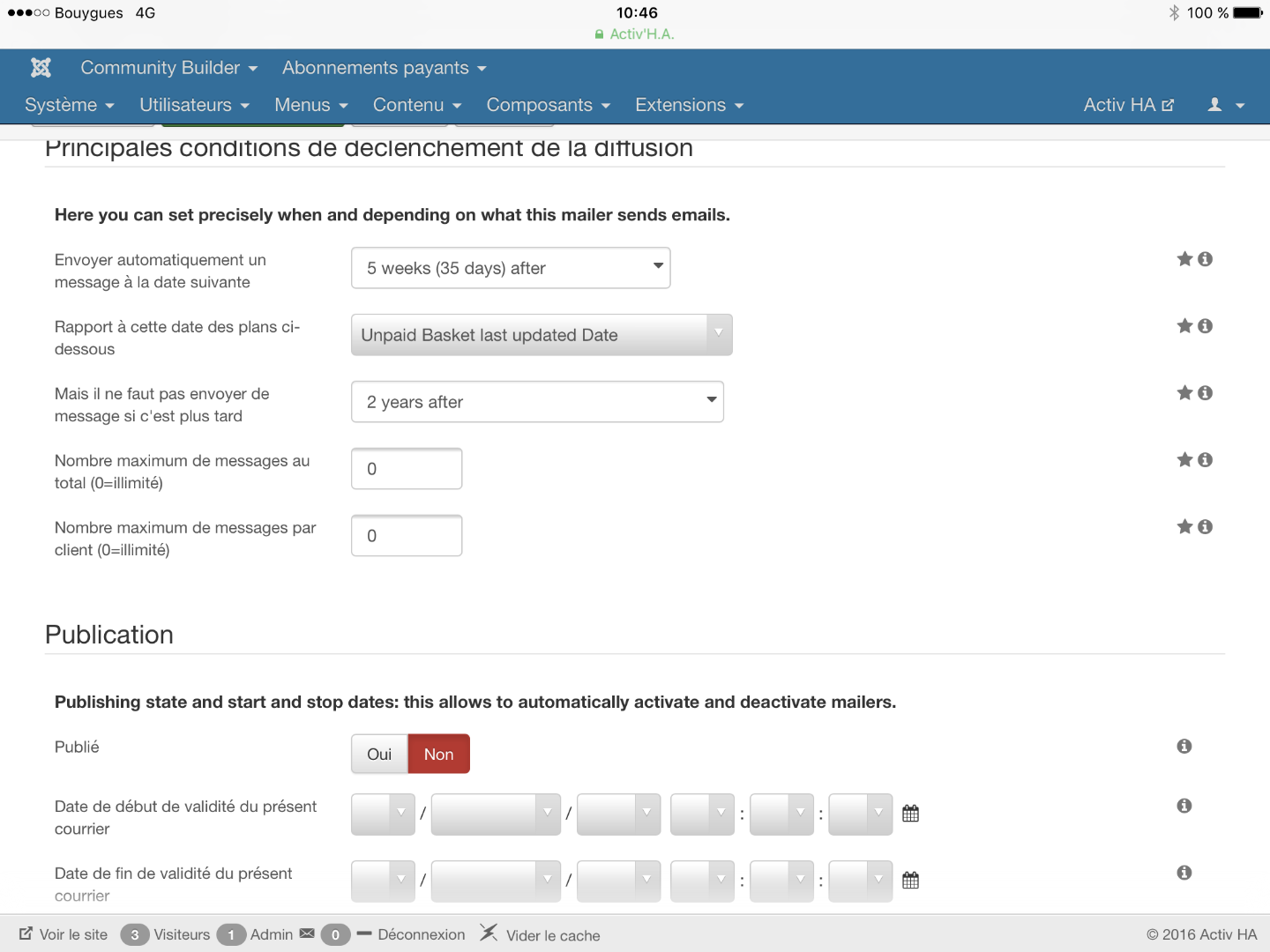The height and width of the screenshot is (952, 1270).
Task: Open the Menus menu
Action: [x=311, y=105]
